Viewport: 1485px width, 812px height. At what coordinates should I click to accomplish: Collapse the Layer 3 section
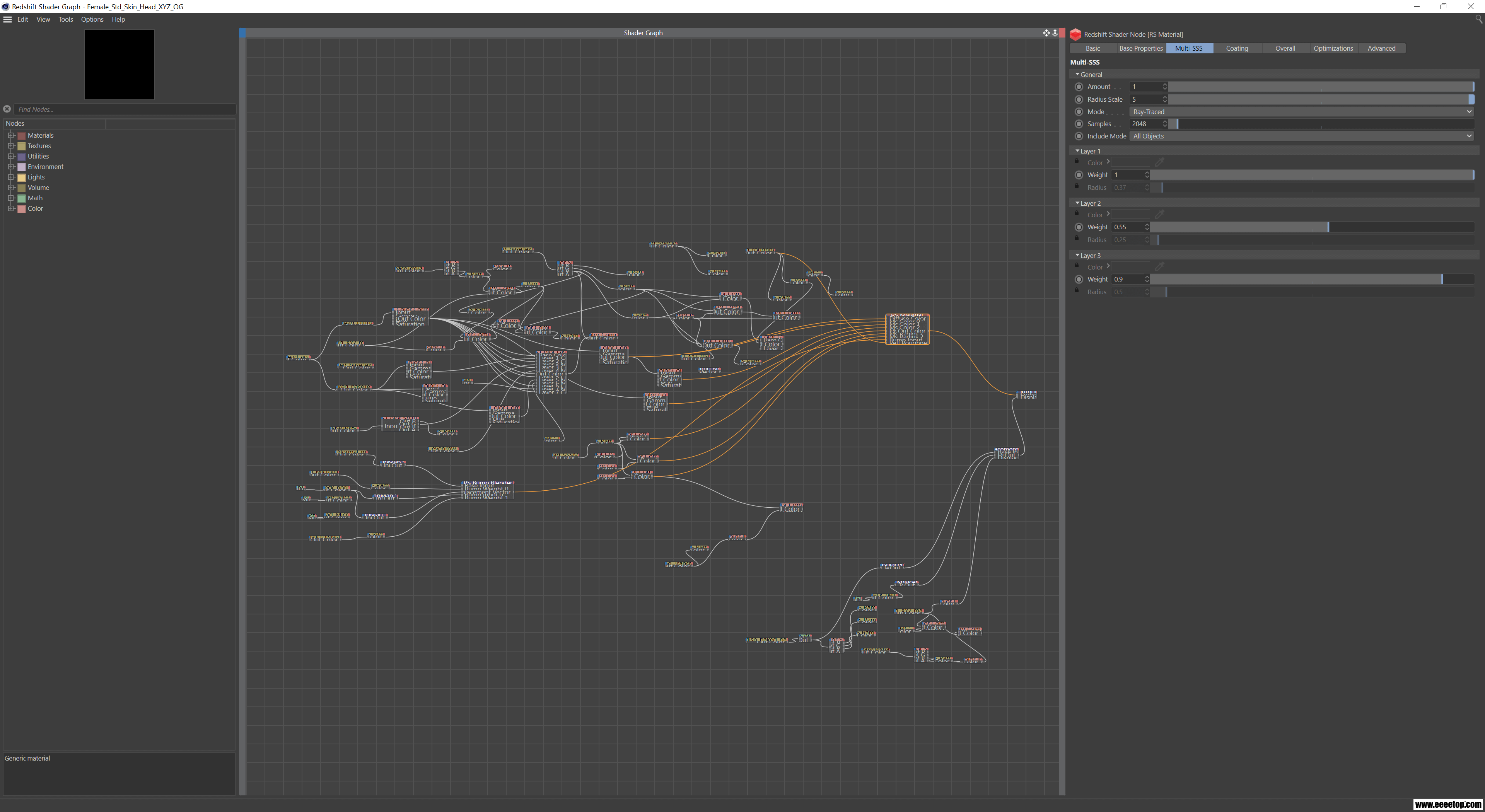(x=1077, y=255)
